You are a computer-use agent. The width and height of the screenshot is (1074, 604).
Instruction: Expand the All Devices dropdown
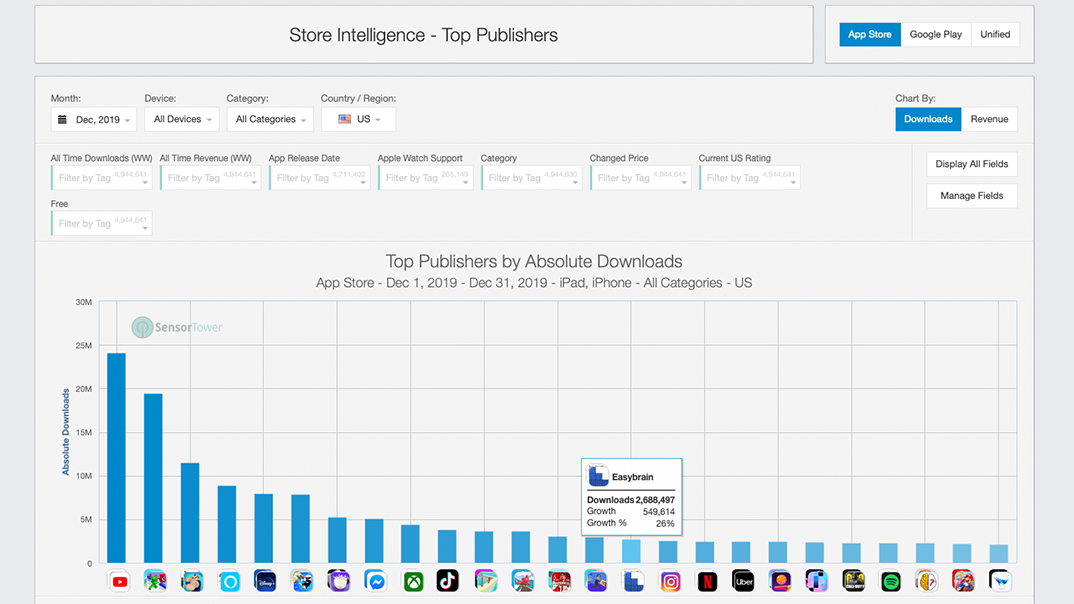click(184, 119)
